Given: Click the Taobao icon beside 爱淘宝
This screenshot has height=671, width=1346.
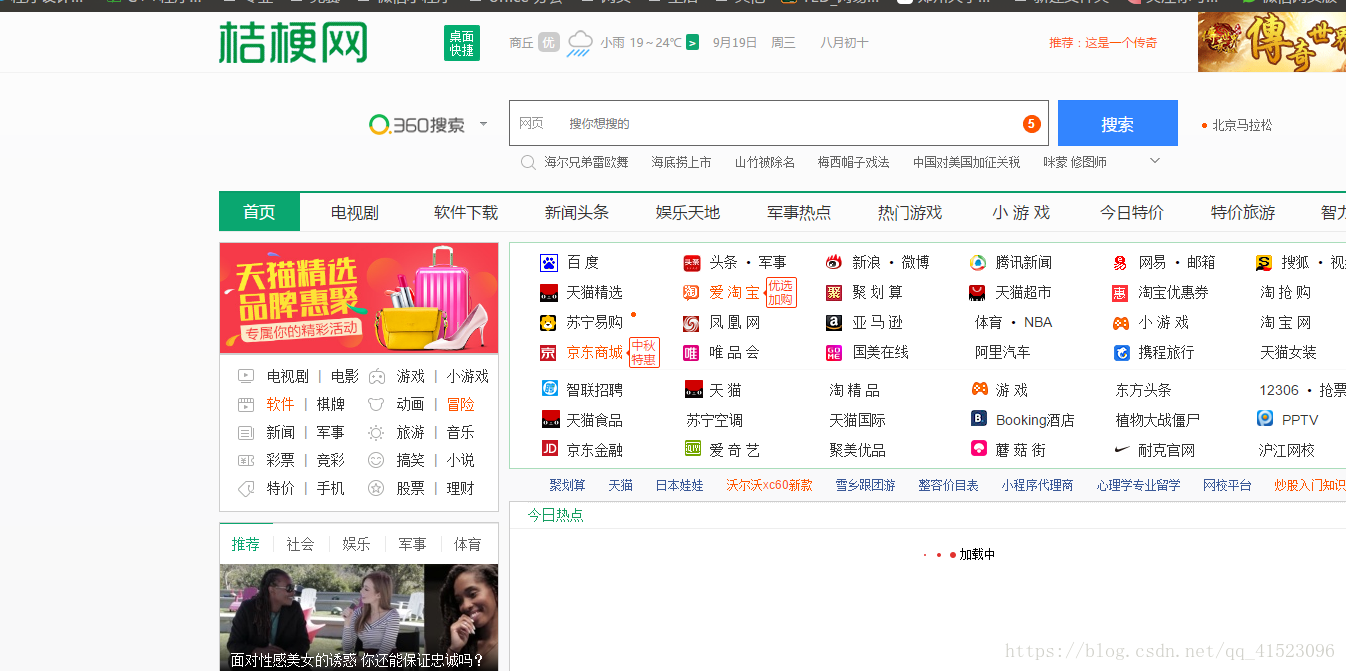Looking at the screenshot, I should pos(691,293).
